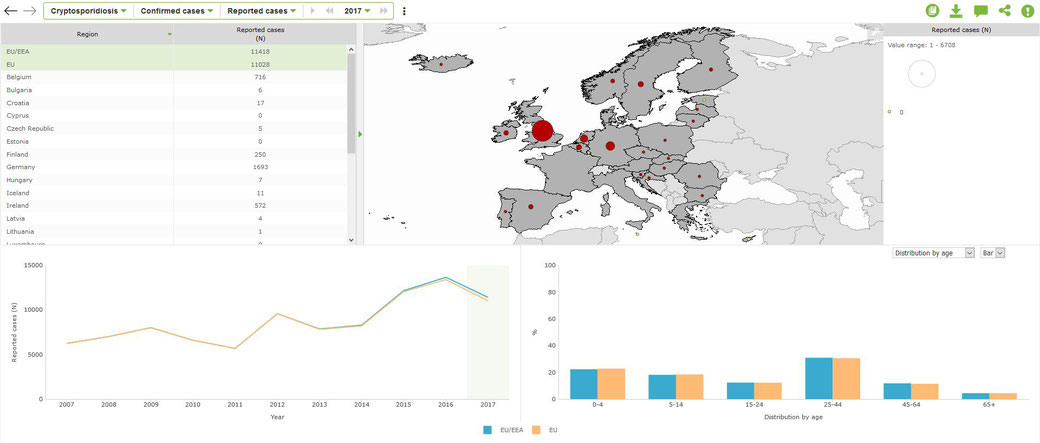Image resolution: width=1040 pixels, height=443 pixels.
Task: Select Ireland in the region table
Action: [174, 206]
